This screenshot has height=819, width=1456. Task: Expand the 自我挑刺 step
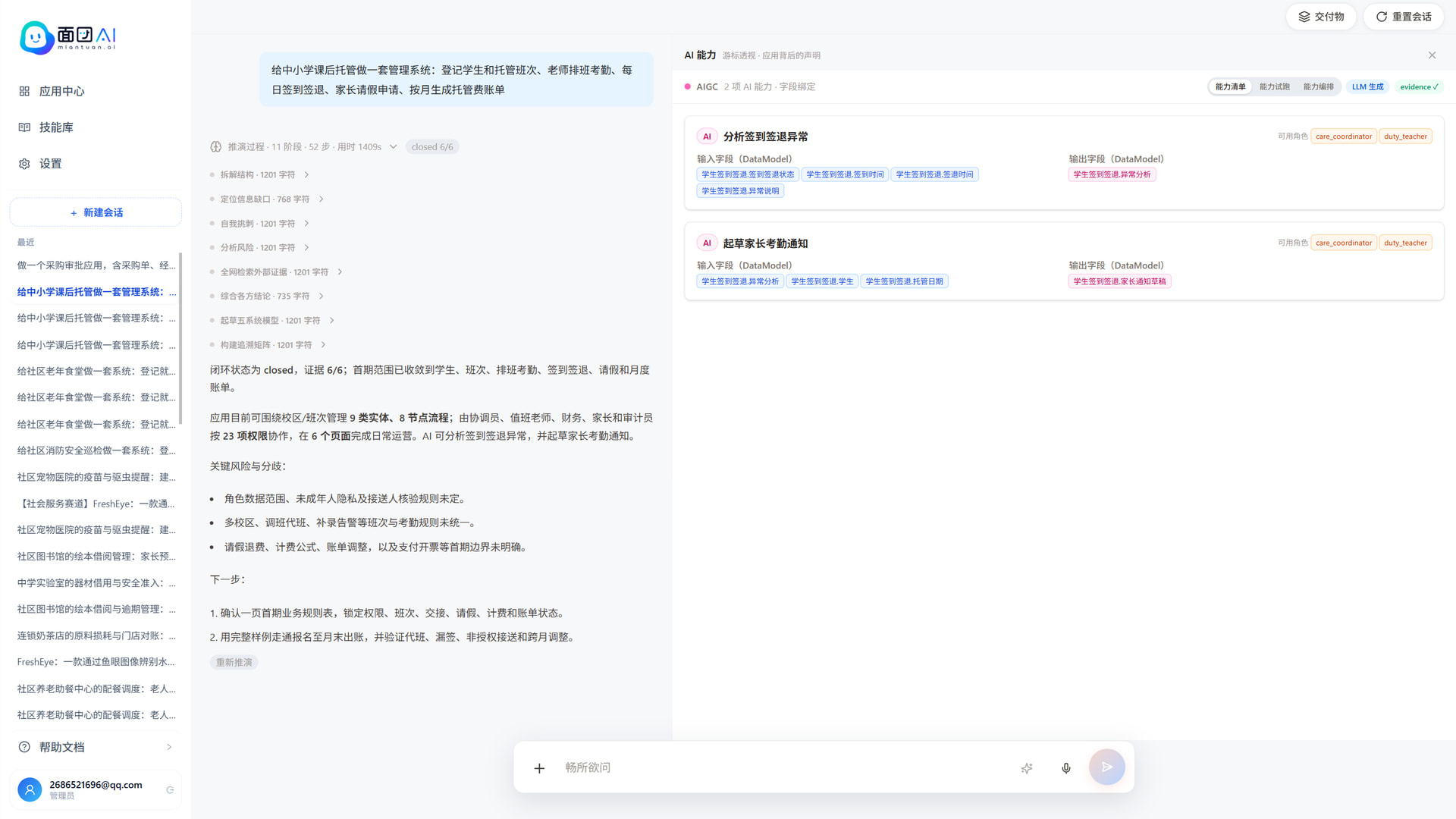click(x=306, y=224)
